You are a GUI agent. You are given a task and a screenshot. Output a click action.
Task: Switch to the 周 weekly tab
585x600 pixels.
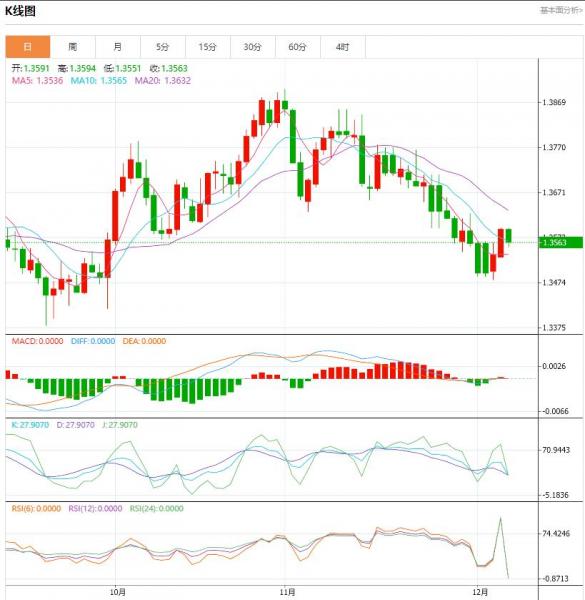(x=73, y=47)
